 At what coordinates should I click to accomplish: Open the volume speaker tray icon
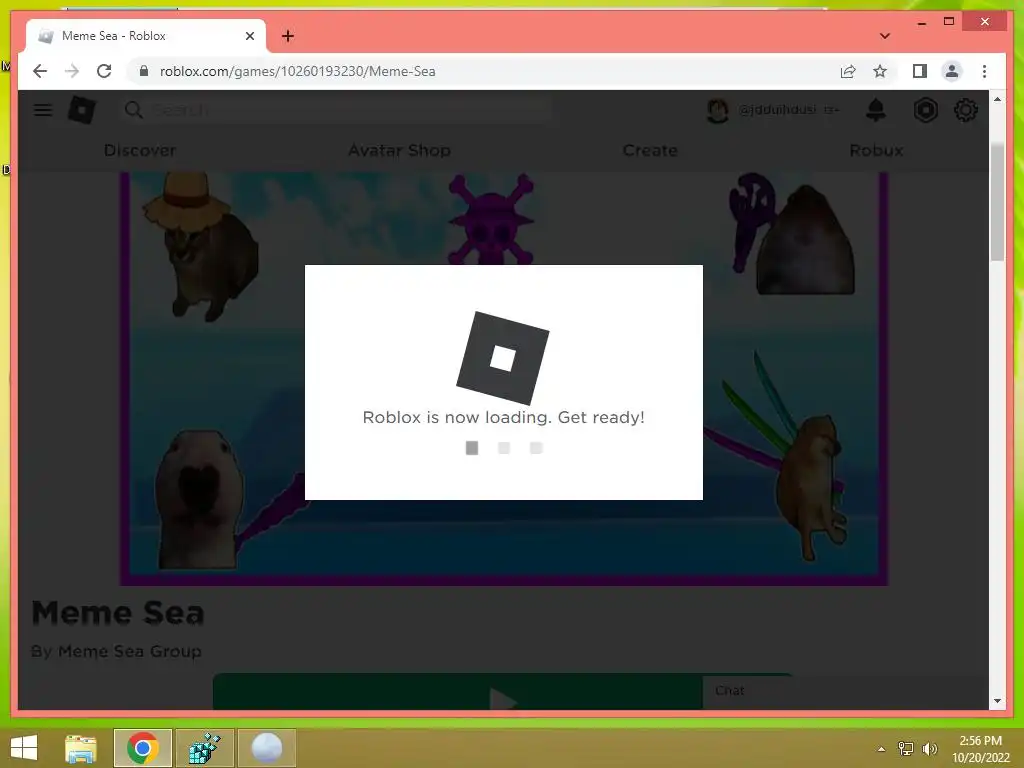point(929,748)
